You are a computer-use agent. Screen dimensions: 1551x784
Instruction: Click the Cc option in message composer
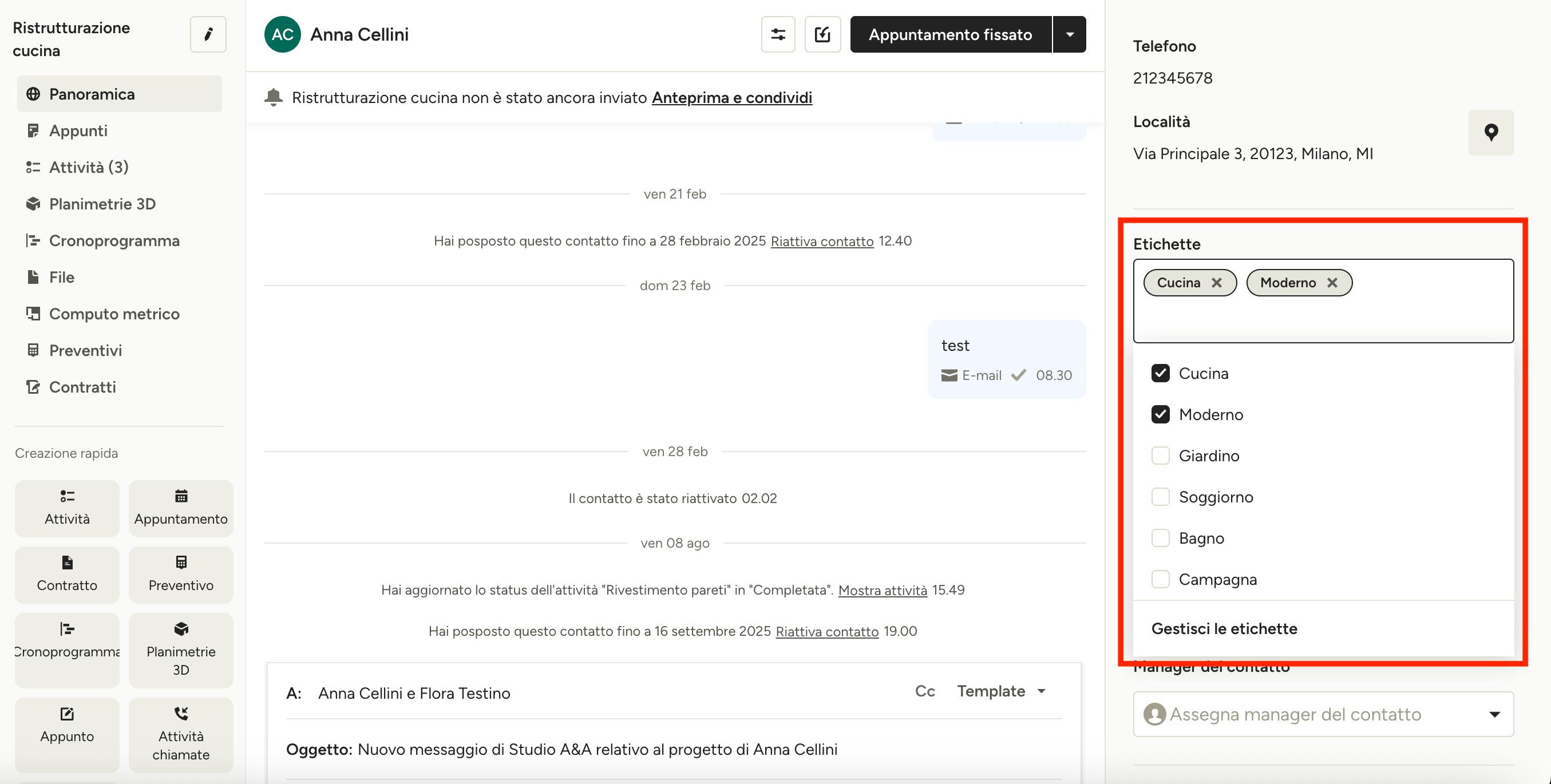925,691
